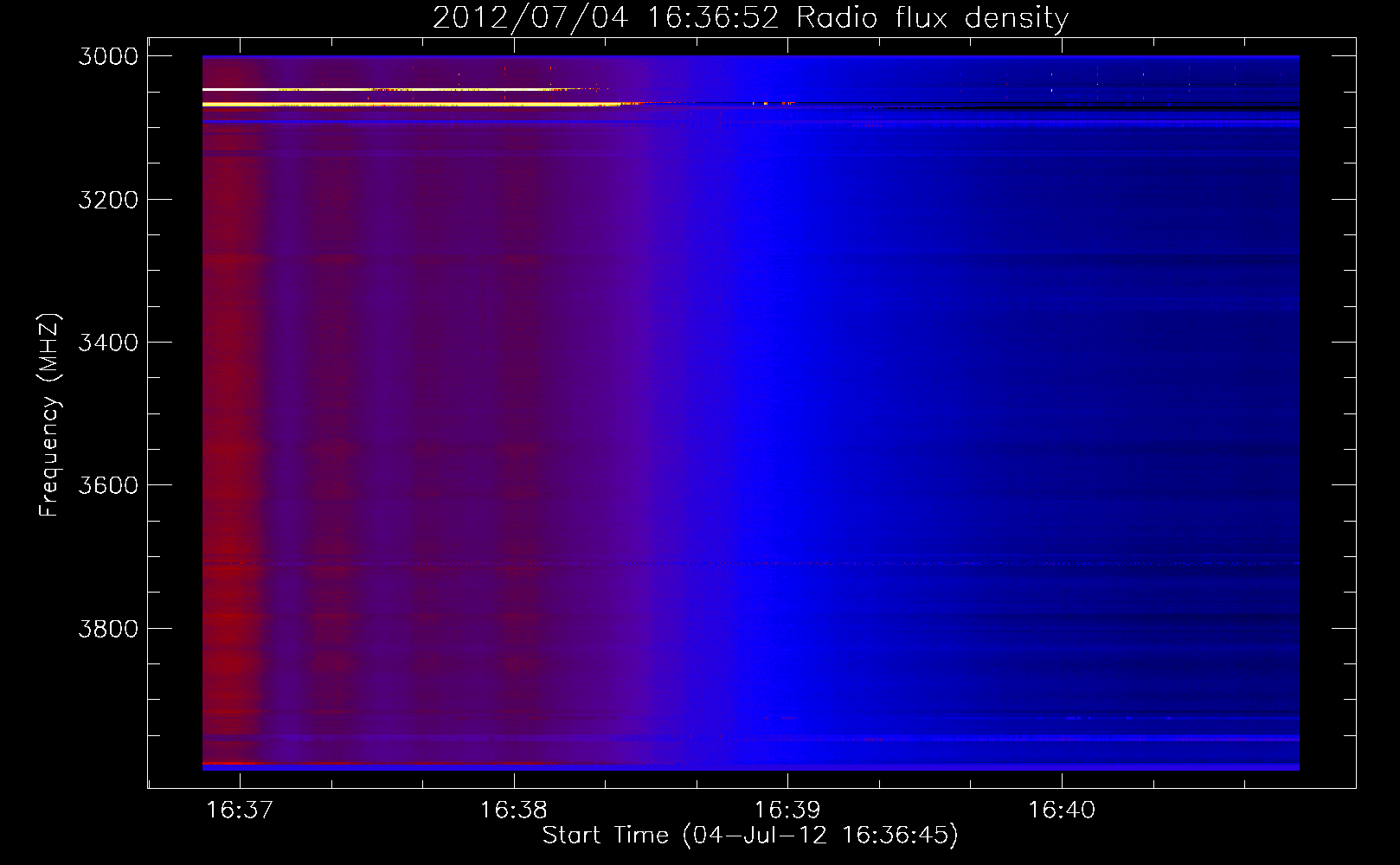Click the 16:39 time tick label
1400x865 pixels.
coord(787,811)
